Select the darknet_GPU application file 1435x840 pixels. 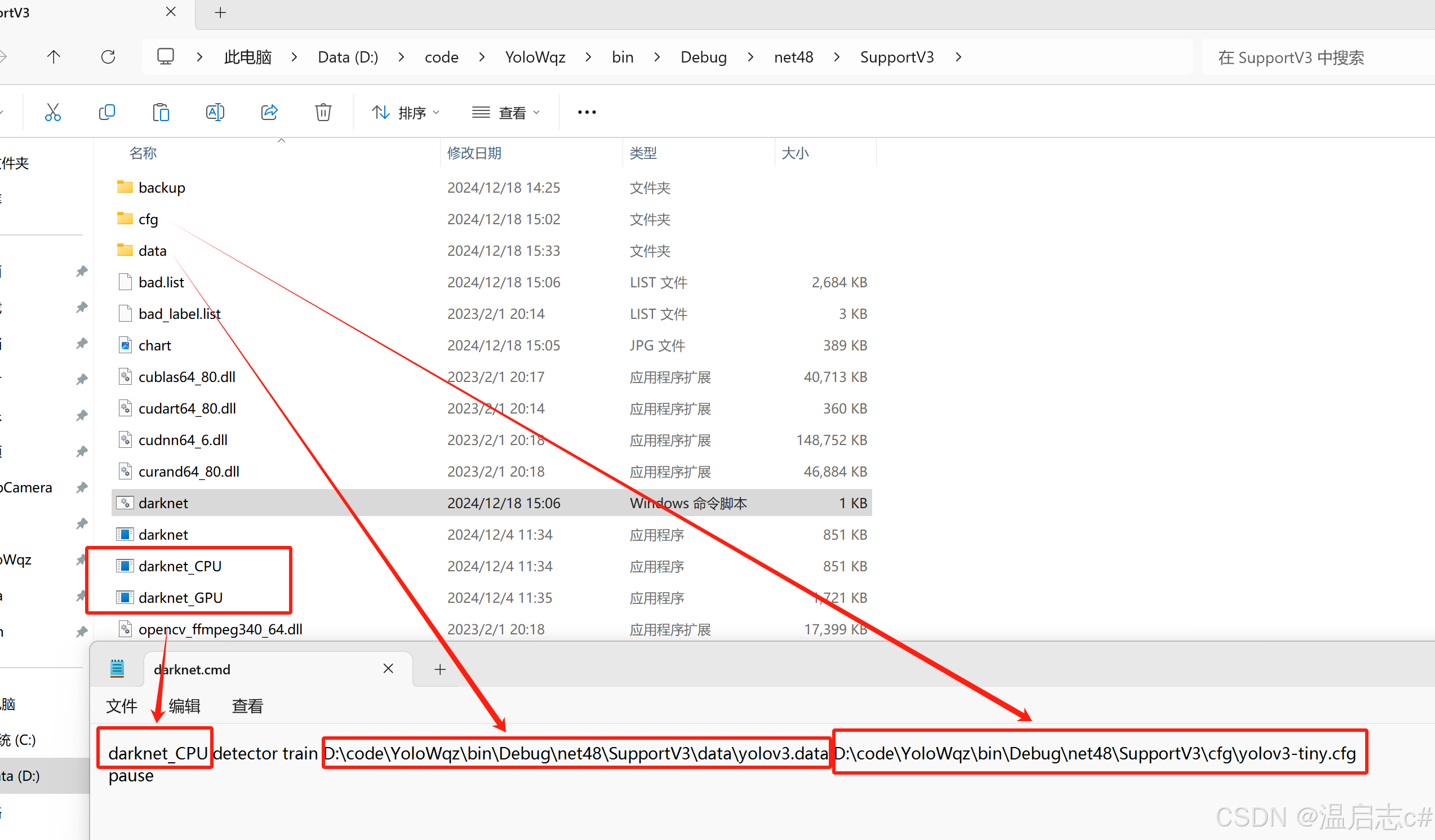180,597
